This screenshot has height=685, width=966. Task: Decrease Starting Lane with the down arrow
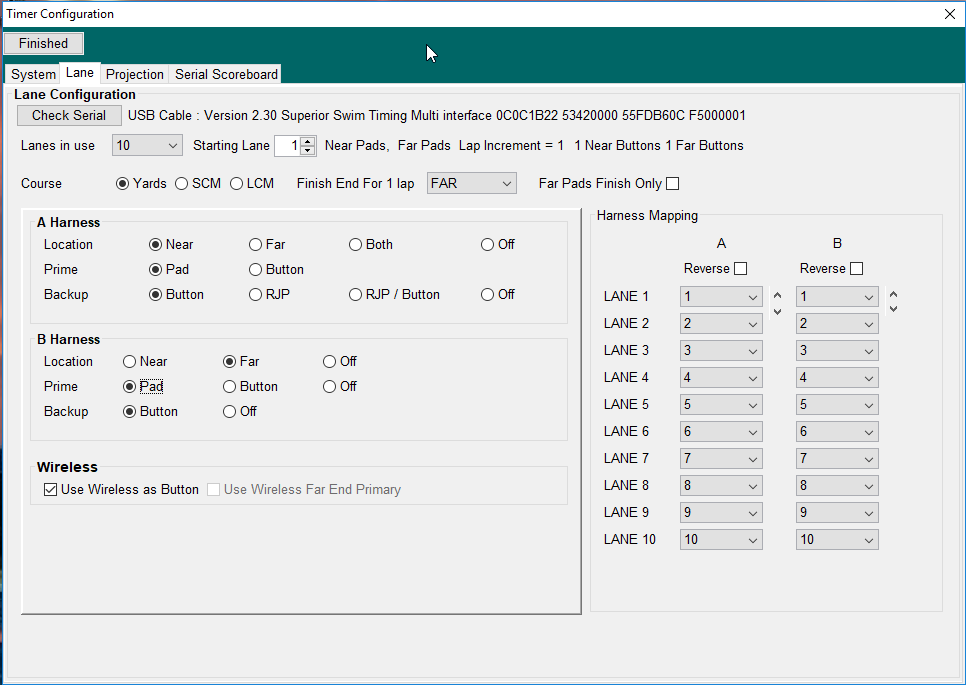(308, 151)
